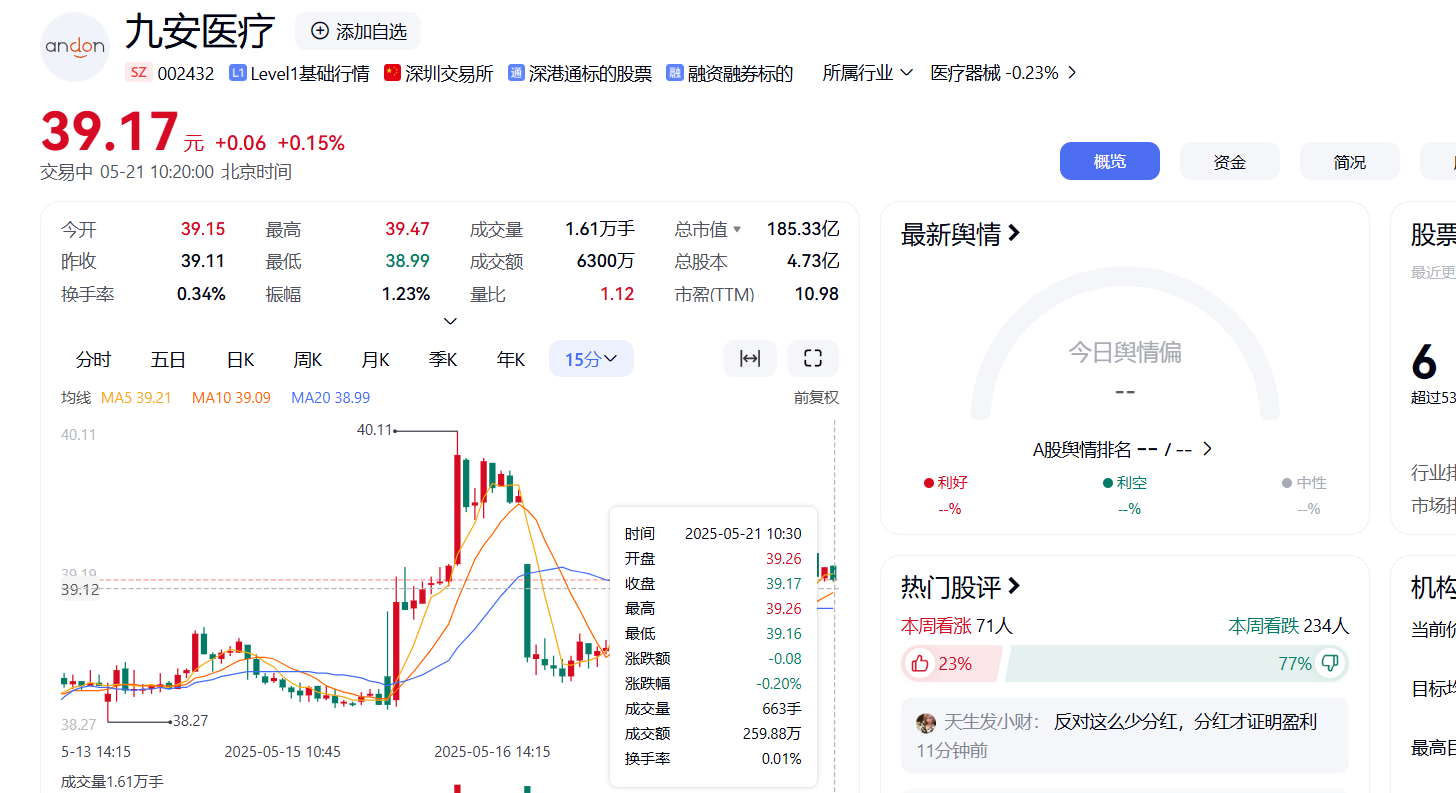Switch to 概览 tab

(1110, 161)
